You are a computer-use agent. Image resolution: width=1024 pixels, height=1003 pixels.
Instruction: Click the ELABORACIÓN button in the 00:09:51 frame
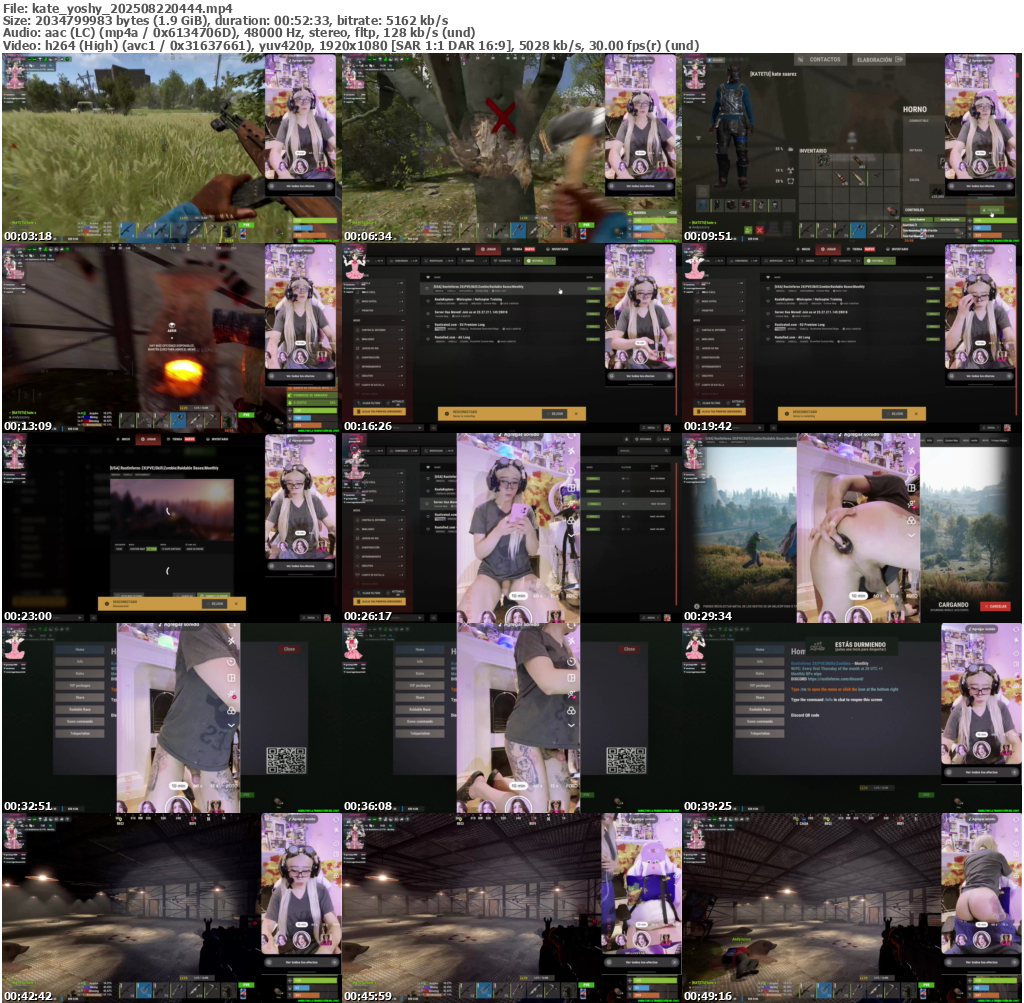878,59
